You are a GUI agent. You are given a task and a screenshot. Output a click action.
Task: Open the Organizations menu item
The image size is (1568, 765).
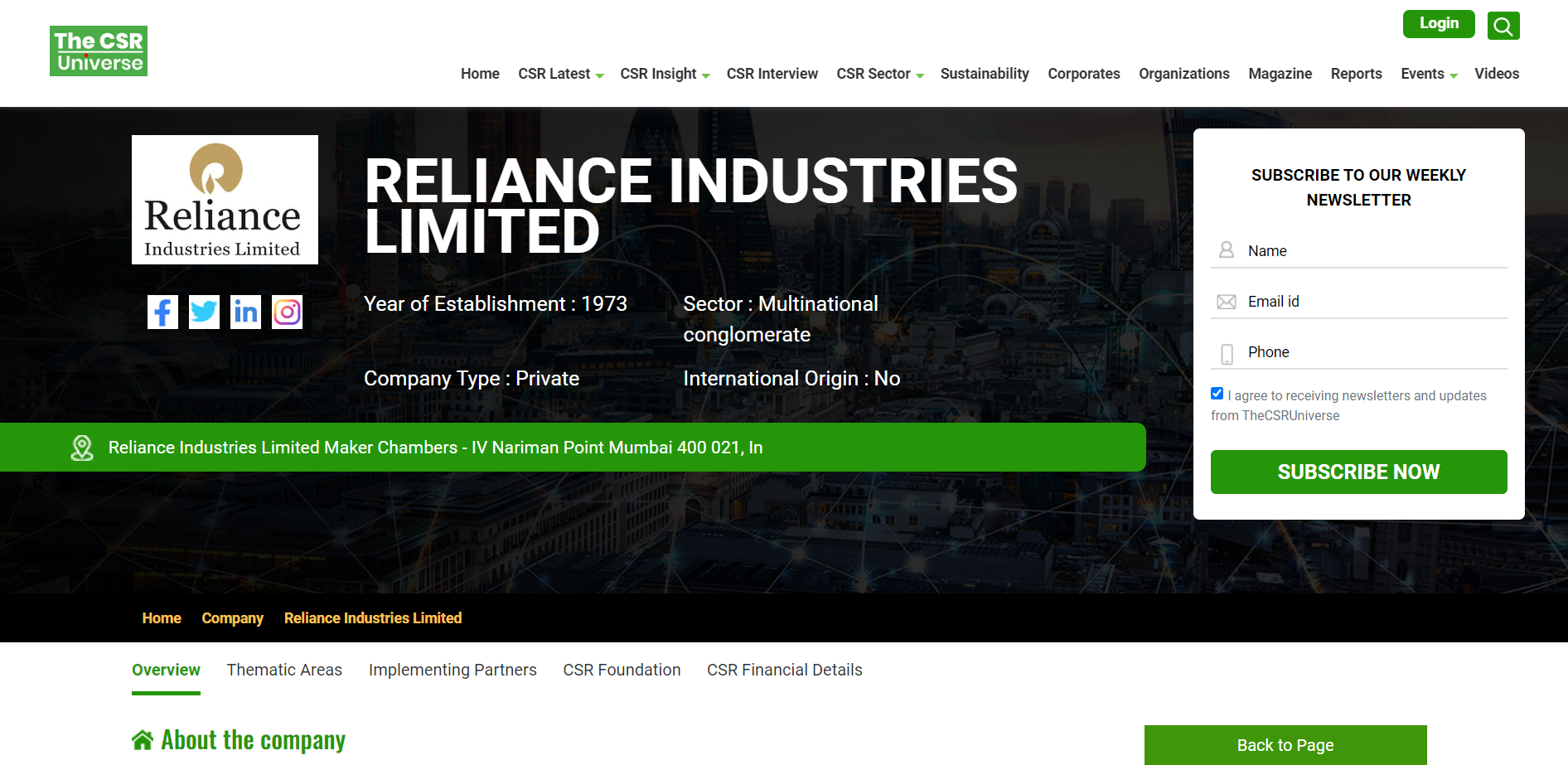(1184, 74)
